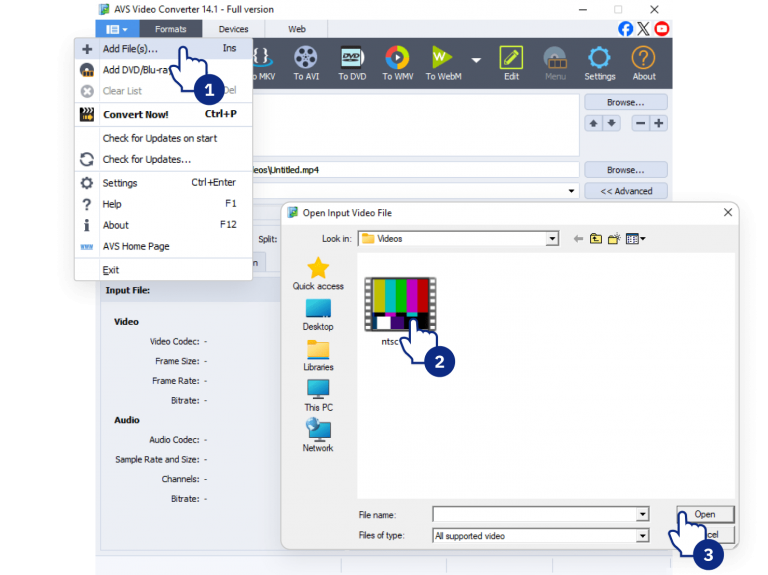The width and height of the screenshot is (768, 575).
Task: Expand the File name combo box arrow
Action: 643,514
